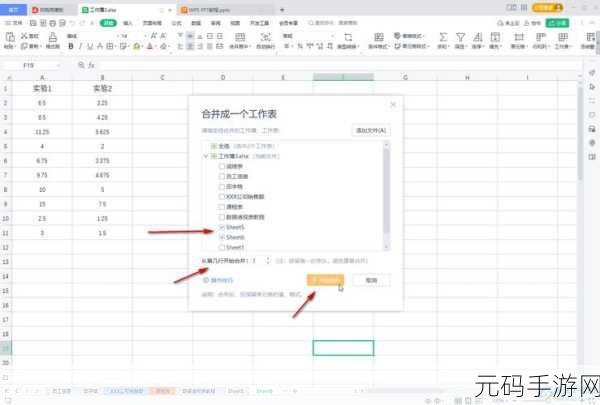The width and height of the screenshot is (600, 405).
Task: Click the Sort (排序) icon
Action: pyautogui.click(x=478, y=37)
